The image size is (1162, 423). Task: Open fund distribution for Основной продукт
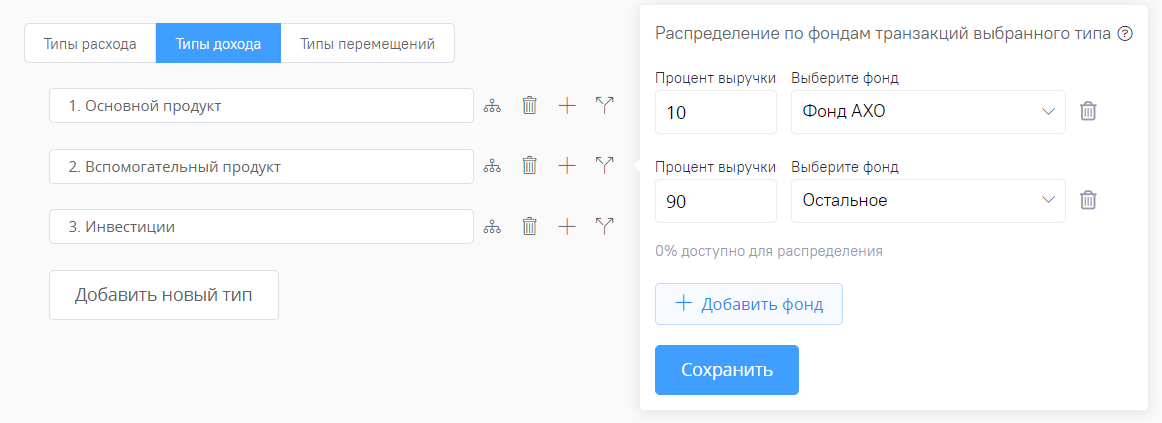[605, 105]
